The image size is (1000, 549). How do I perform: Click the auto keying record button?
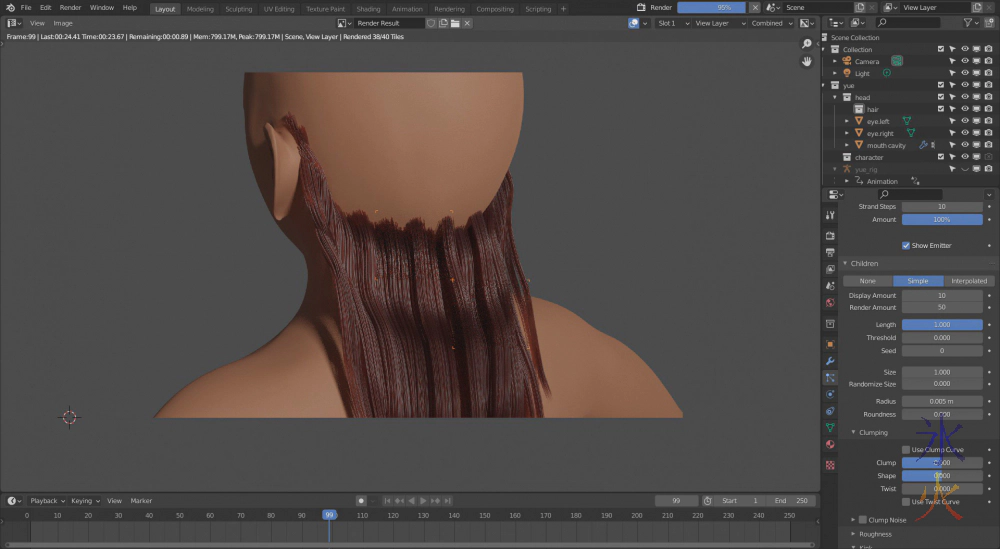click(x=361, y=501)
